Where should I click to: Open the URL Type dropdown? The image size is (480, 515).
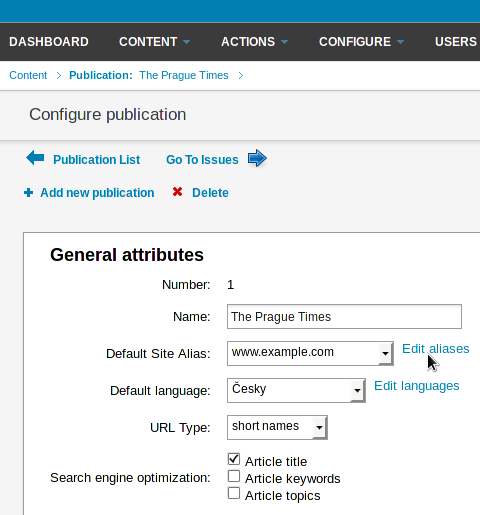click(x=277, y=427)
